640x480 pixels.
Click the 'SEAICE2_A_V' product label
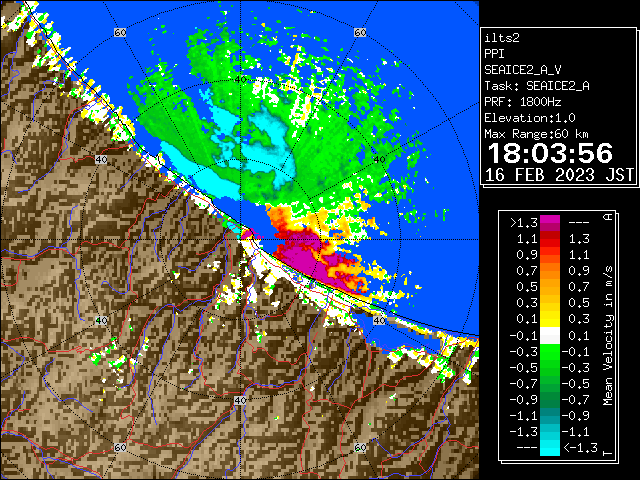tap(523, 70)
